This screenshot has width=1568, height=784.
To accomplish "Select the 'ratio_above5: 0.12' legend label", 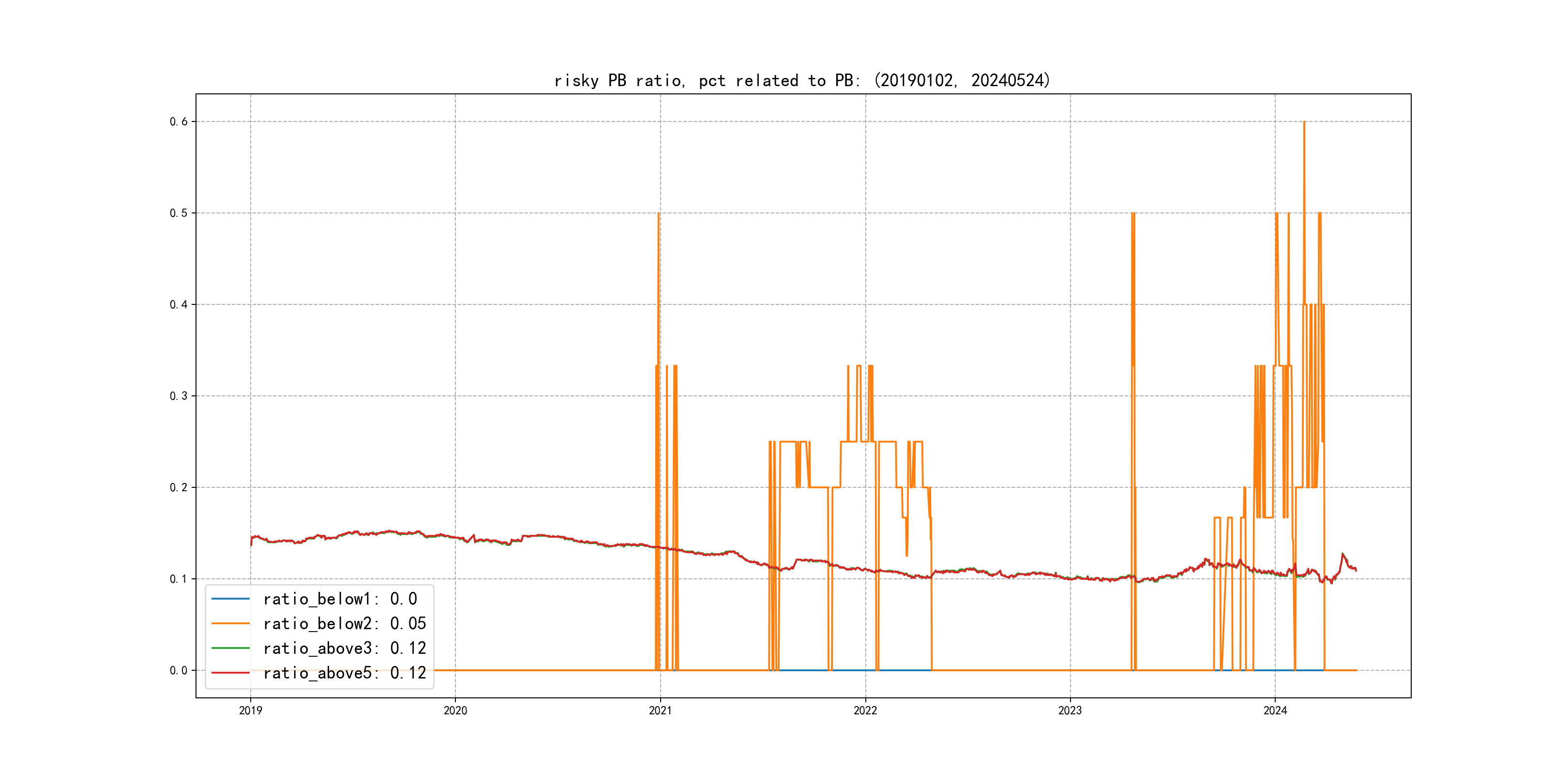I will tap(345, 673).
